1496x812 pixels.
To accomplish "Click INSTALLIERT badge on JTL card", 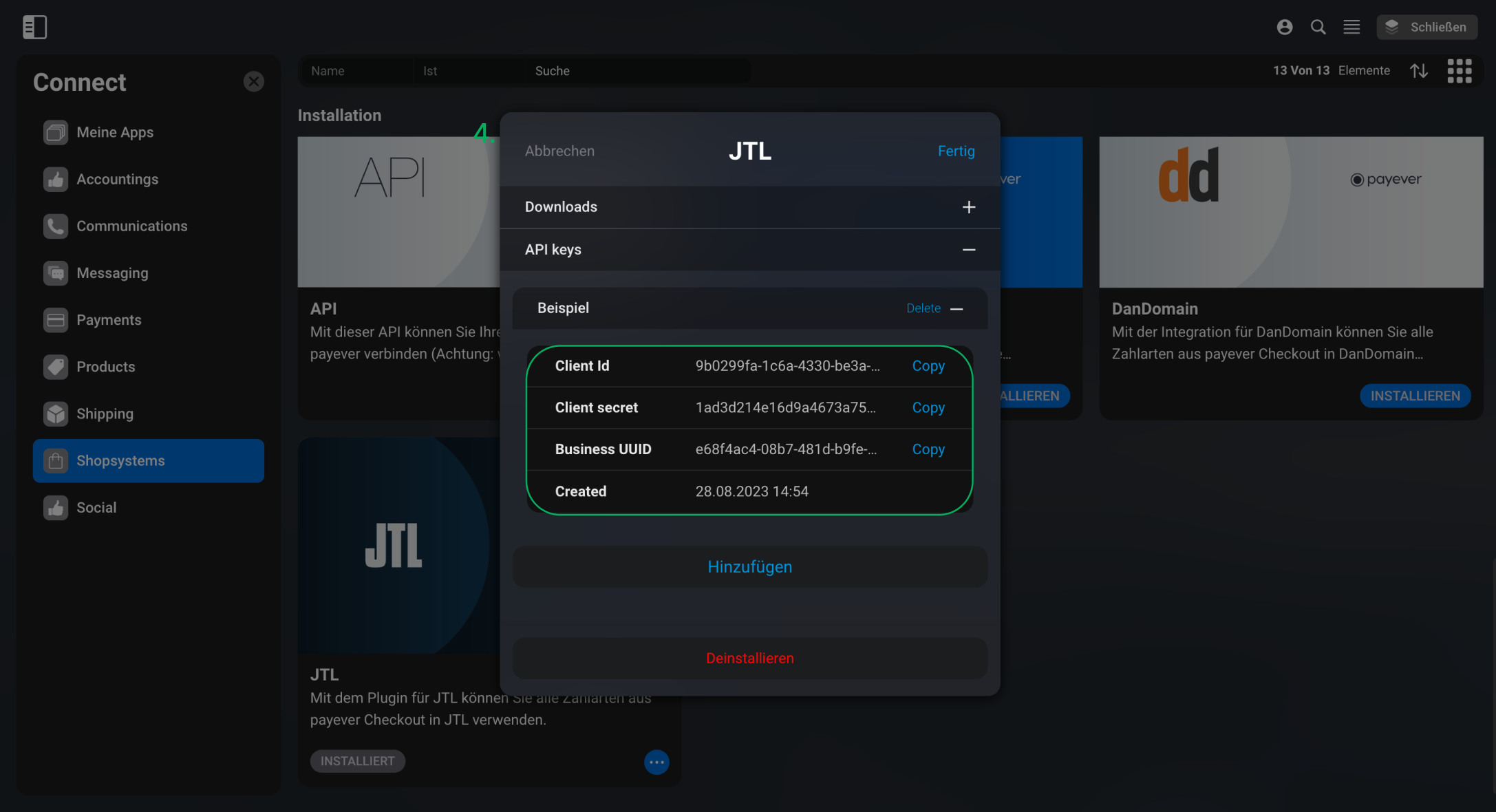I will point(358,761).
